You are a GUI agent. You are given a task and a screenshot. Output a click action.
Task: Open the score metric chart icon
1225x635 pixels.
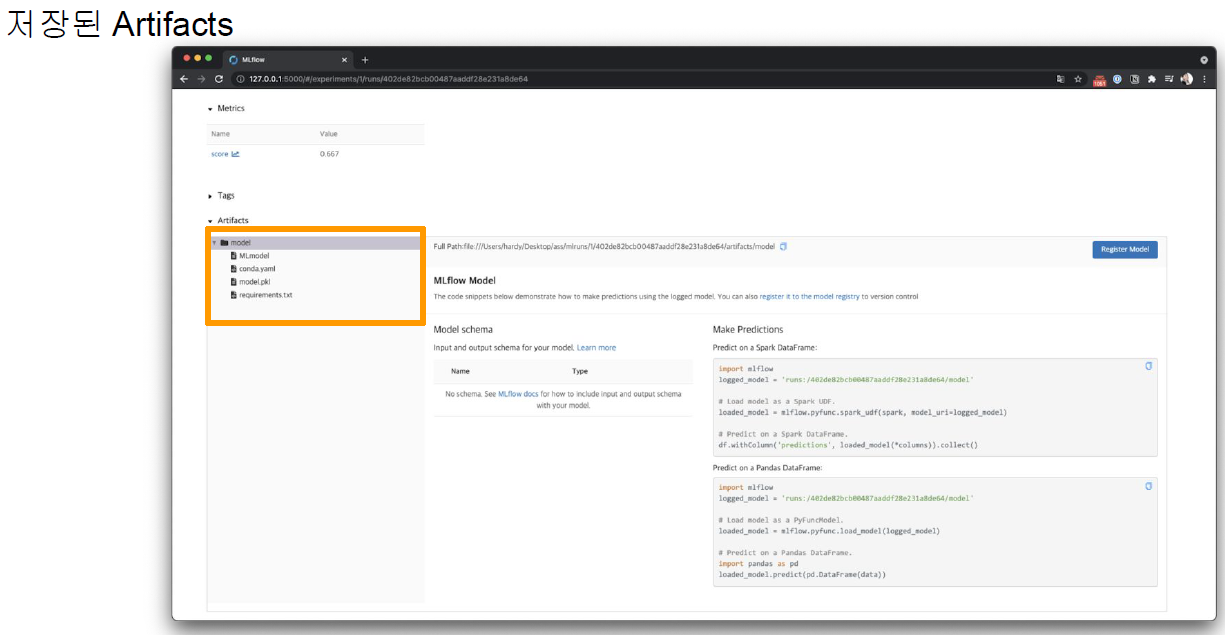[x=236, y=154]
